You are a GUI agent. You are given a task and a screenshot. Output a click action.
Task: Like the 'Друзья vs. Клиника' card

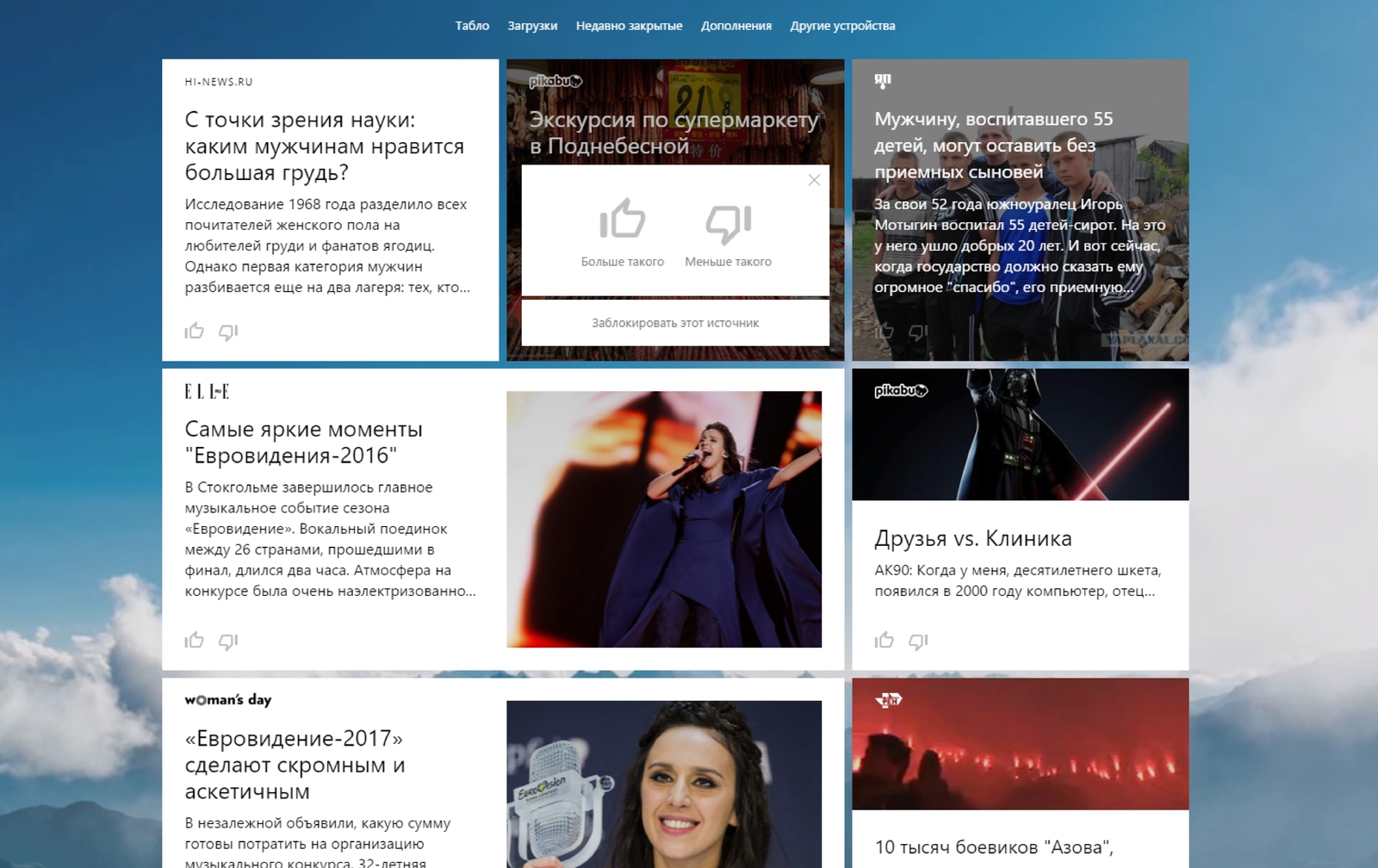(884, 641)
